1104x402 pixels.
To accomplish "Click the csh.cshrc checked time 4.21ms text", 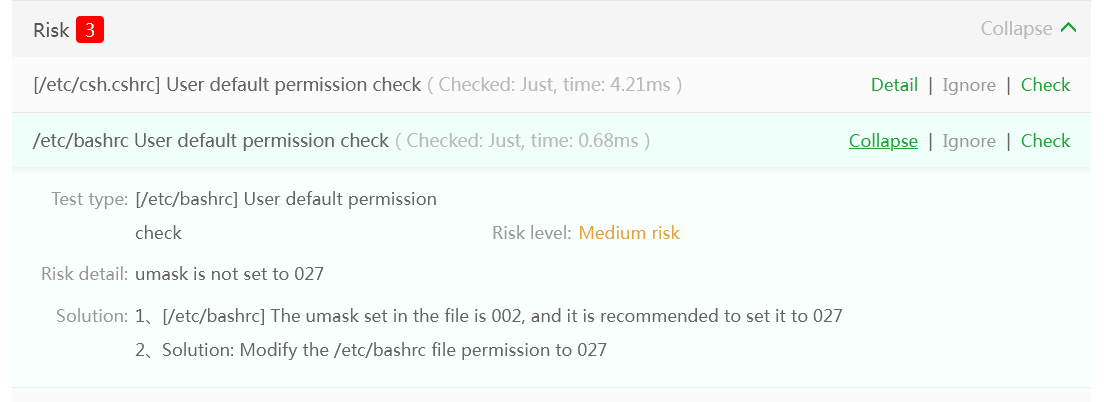I will pyautogui.click(x=555, y=85).
